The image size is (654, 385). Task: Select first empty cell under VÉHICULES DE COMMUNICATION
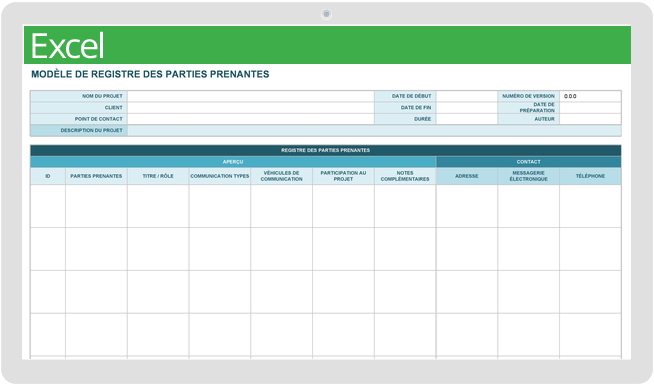tap(282, 206)
